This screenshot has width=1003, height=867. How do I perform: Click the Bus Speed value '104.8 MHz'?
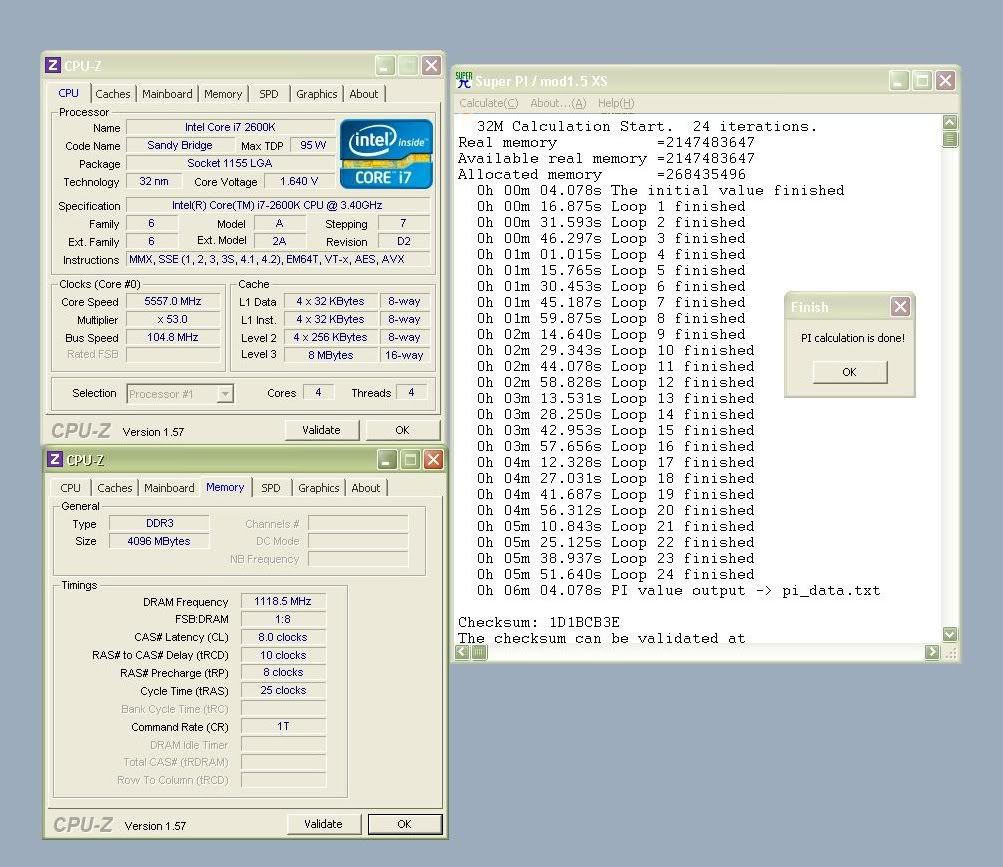pyautogui.click(x=173, y=337)
